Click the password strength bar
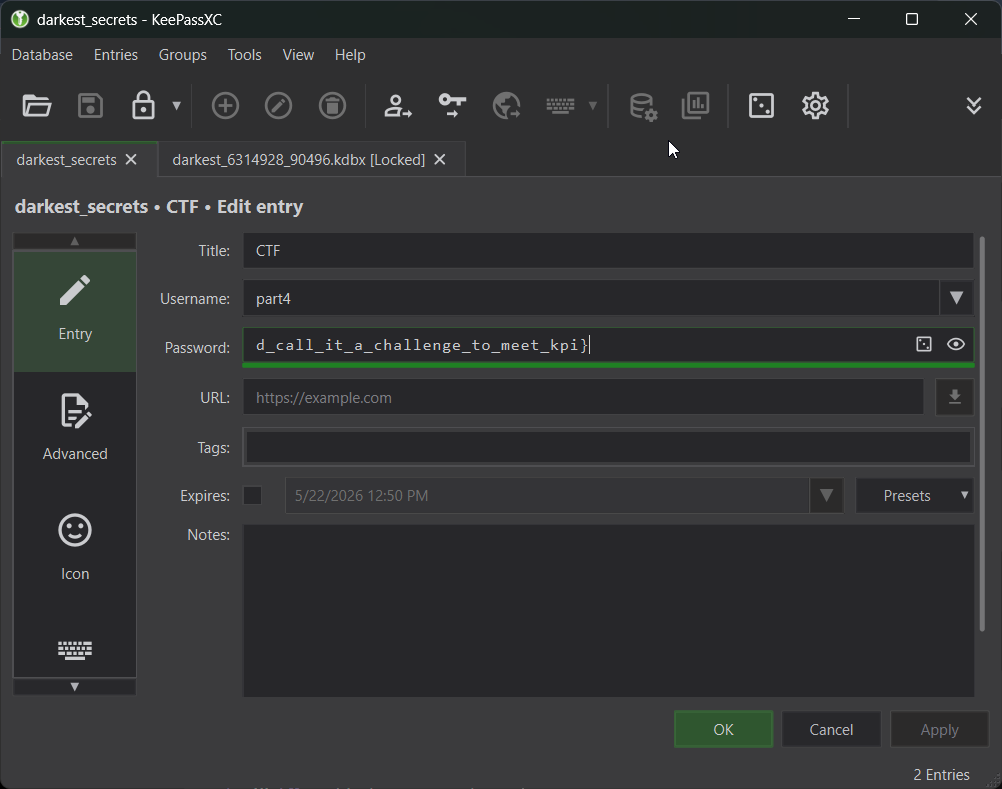This screenshot has width=1002, height=789. 608,365
